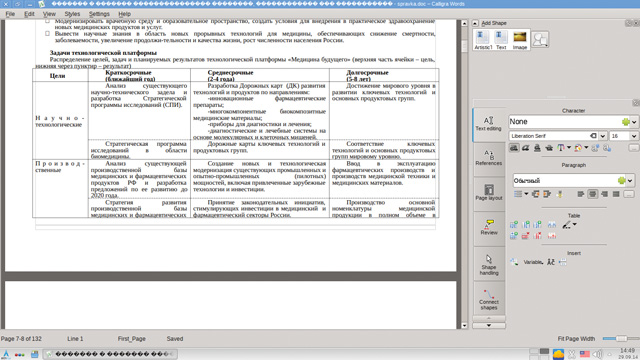Viewport: 640px width, 360px height.
Task: Open the References tool panel
Action: pyautogui.click(x=489, y=158)
